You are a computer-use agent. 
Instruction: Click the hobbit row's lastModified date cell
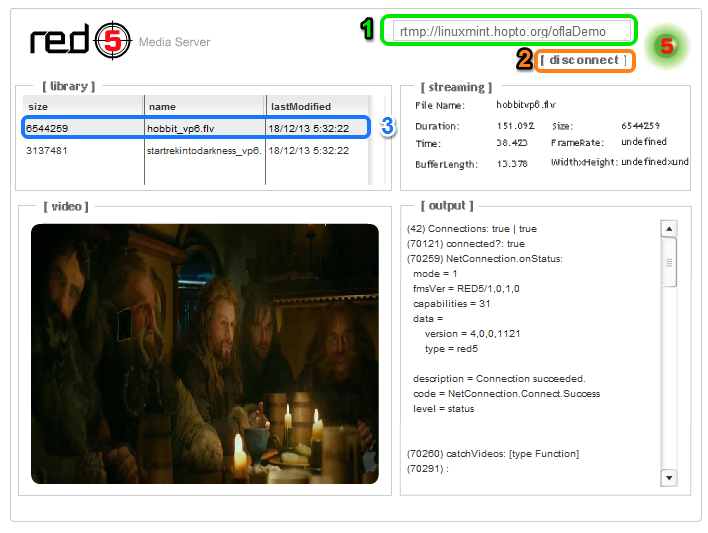pos(309,129)
